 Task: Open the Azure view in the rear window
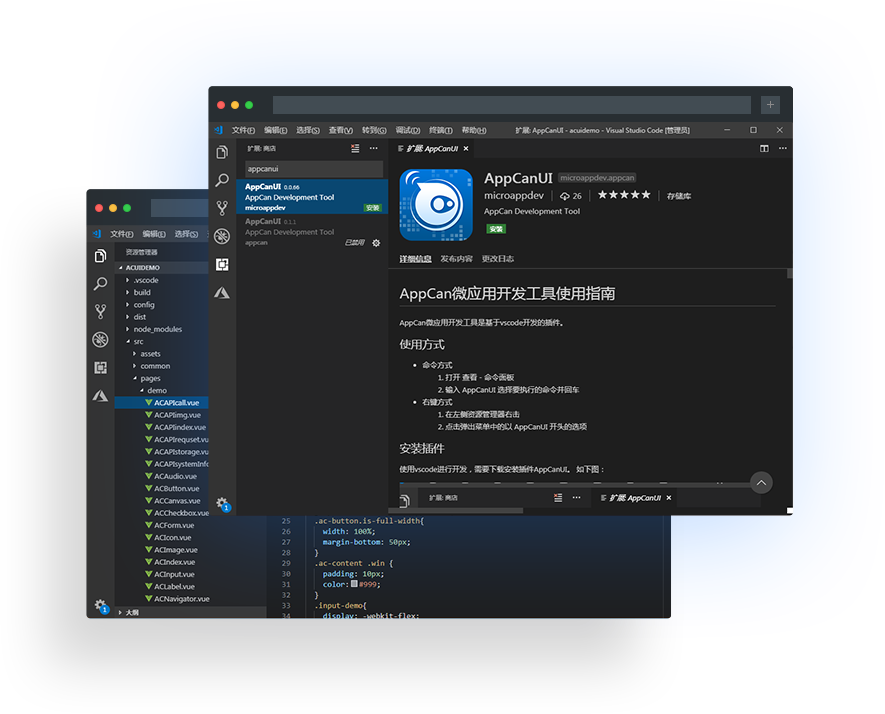100,396
